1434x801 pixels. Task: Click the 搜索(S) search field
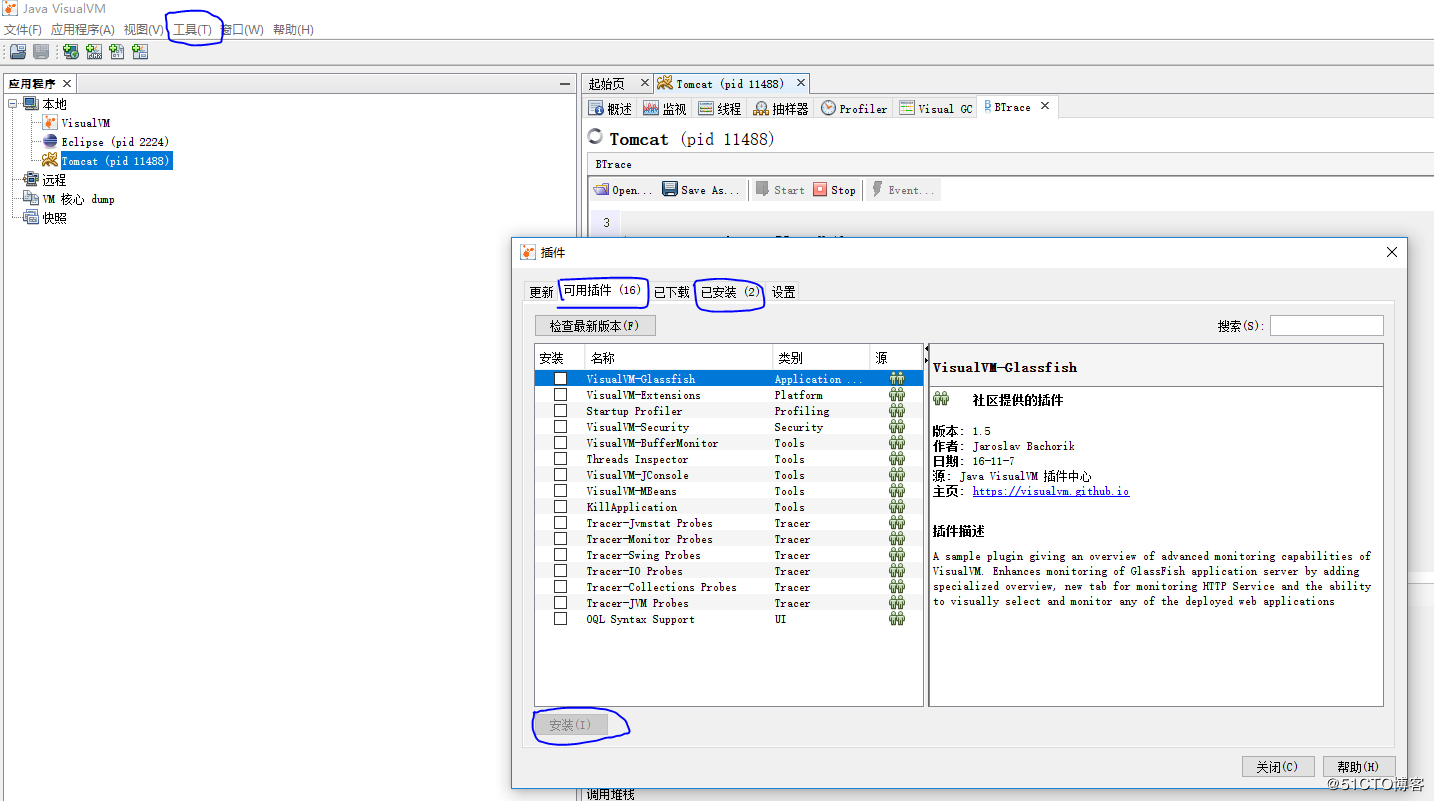point(1327,325)
